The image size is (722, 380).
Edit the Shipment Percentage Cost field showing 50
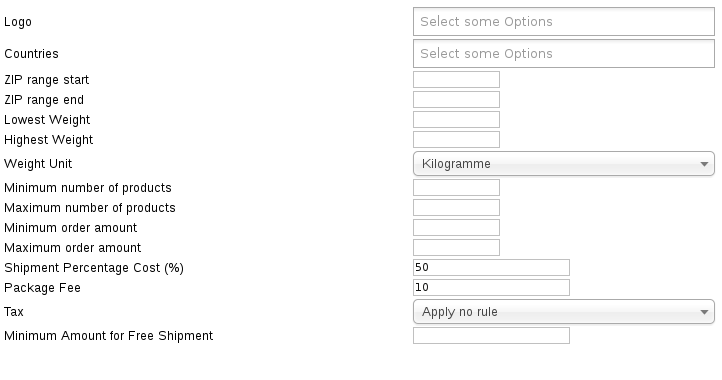[491, 268]
